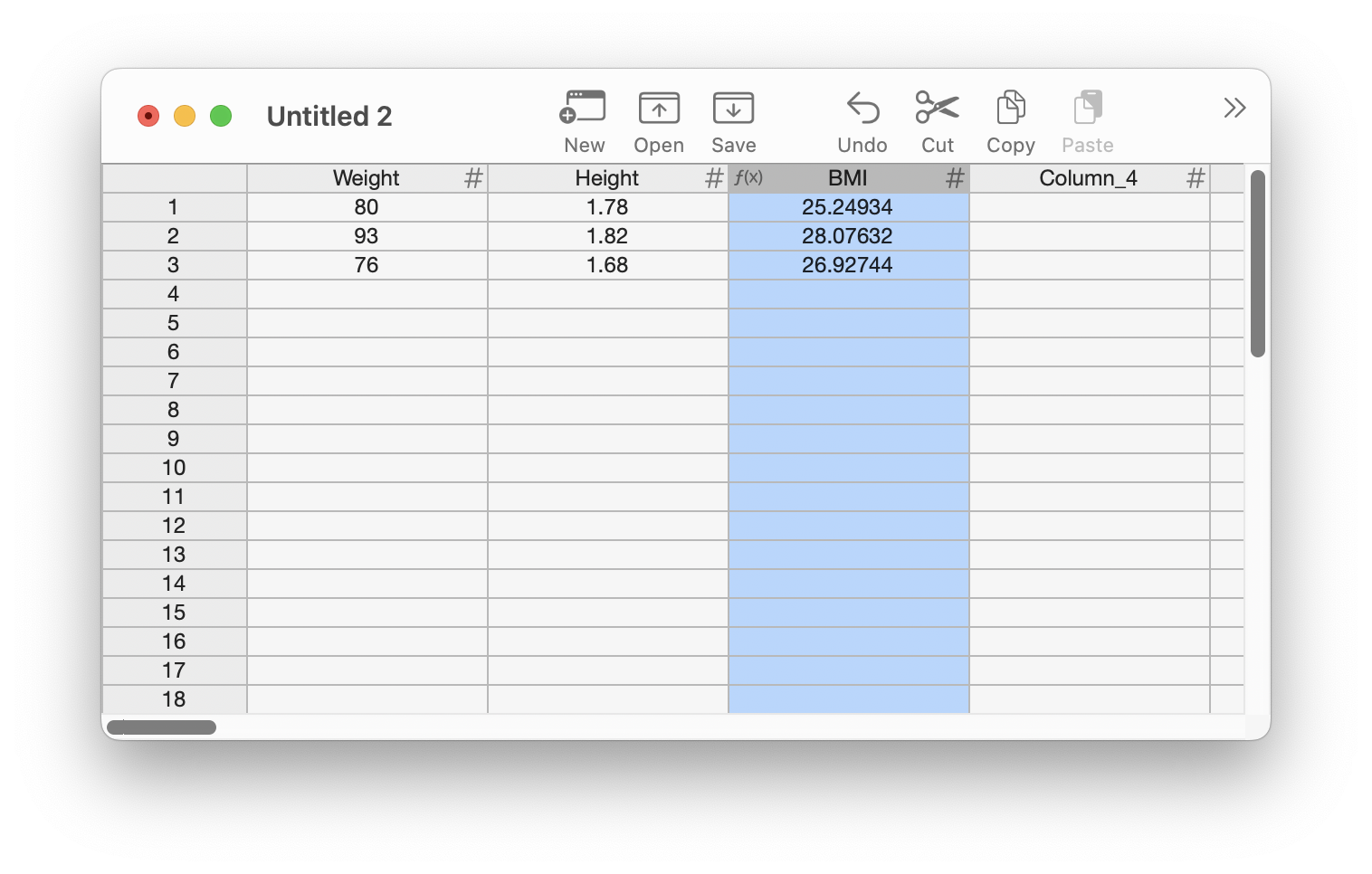Open a file with the Open icon
The height and width of the screenshot is (874, 1372).
tap(659, 108)
